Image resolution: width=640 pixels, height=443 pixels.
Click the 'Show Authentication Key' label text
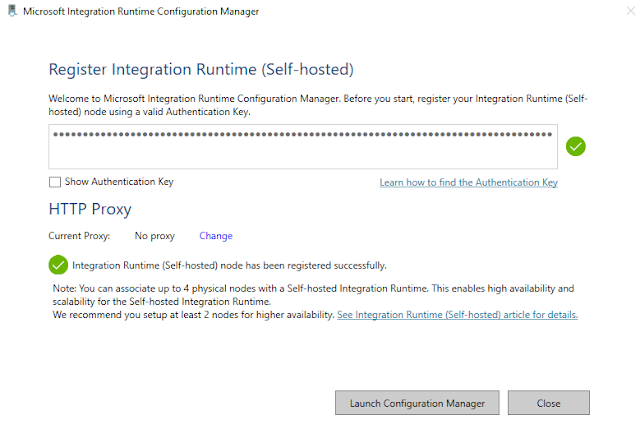119,182
